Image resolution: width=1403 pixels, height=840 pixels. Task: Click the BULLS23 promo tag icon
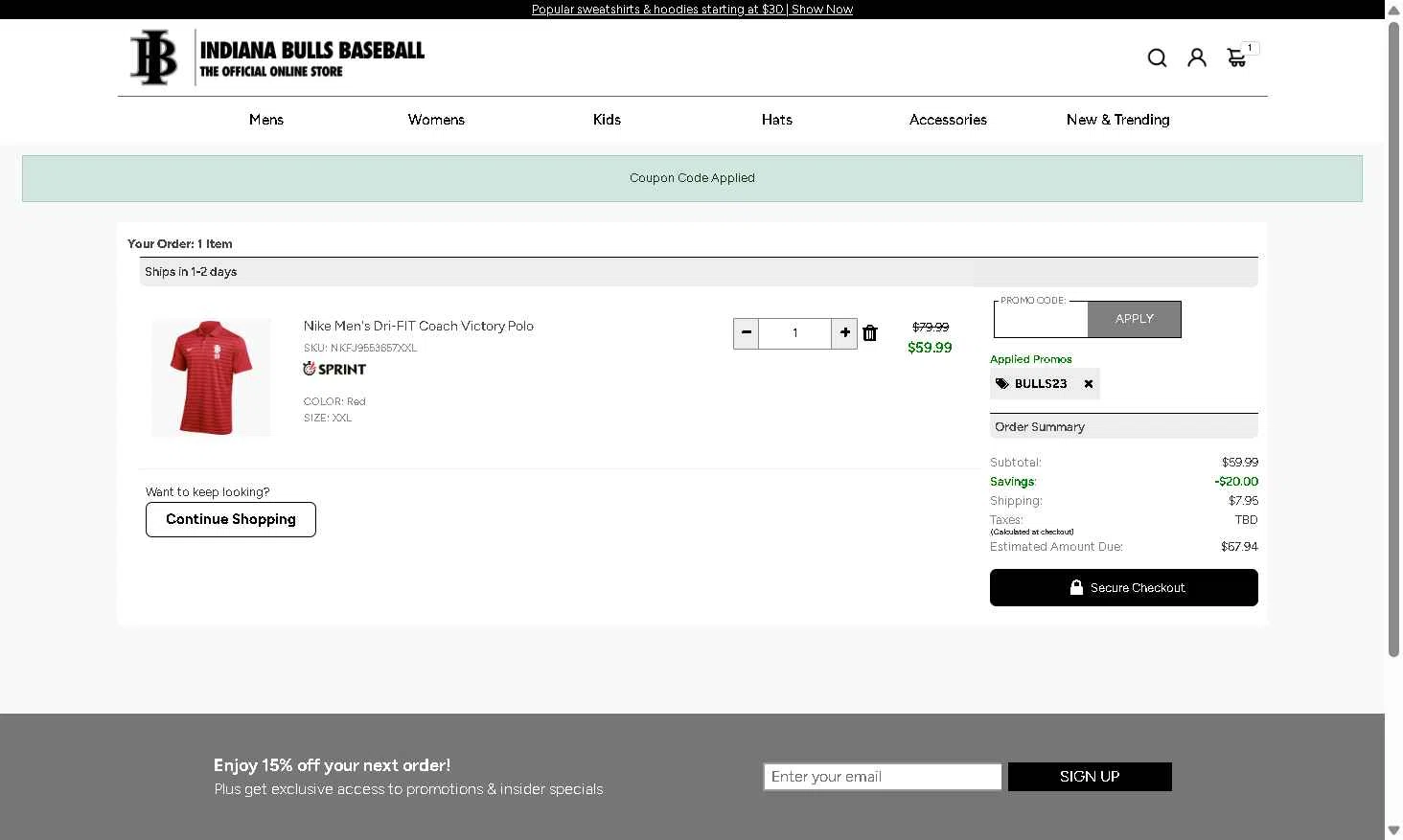tap(1002, 384)
